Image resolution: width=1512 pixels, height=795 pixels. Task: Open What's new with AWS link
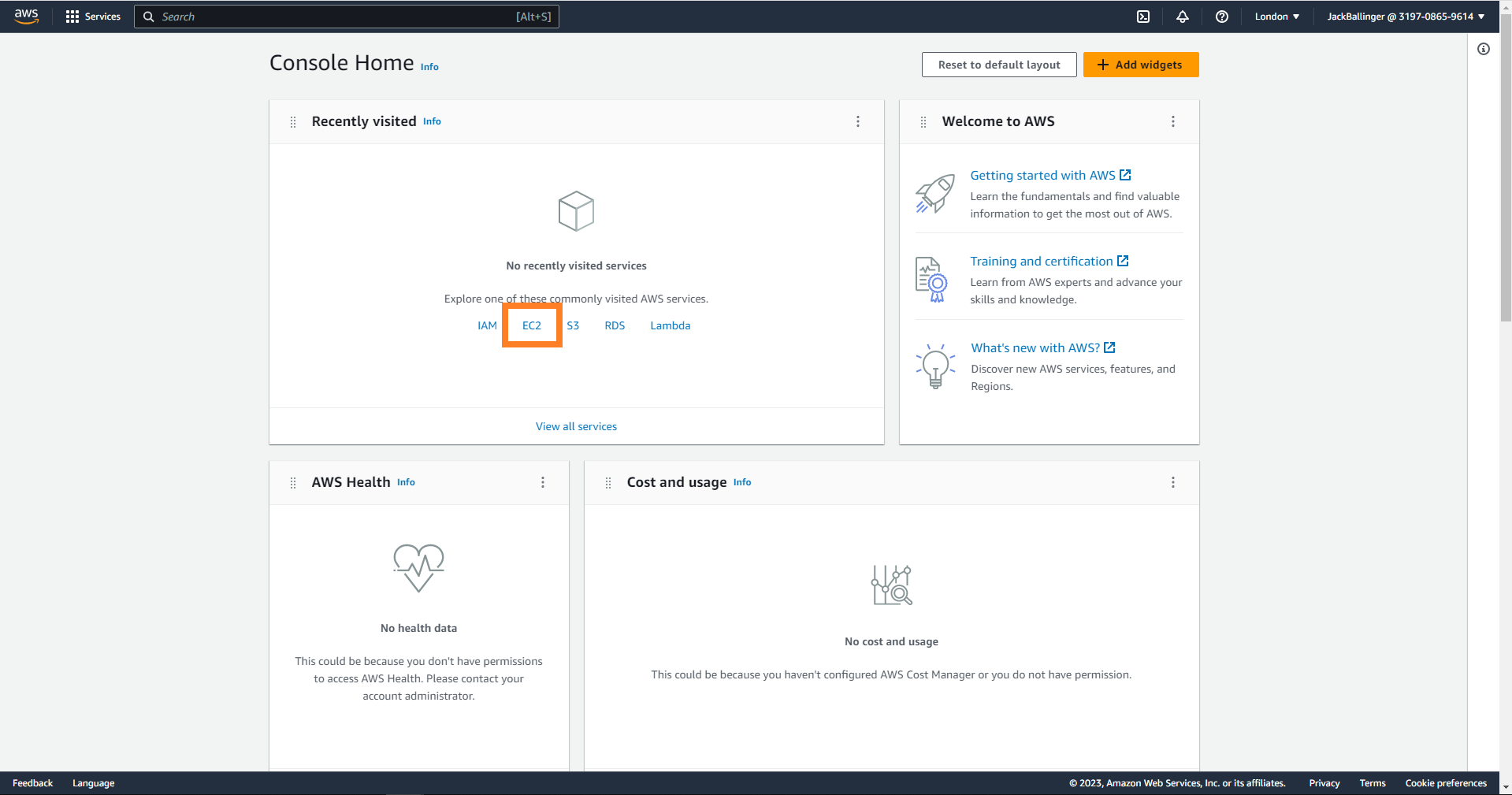point(1043,348)
